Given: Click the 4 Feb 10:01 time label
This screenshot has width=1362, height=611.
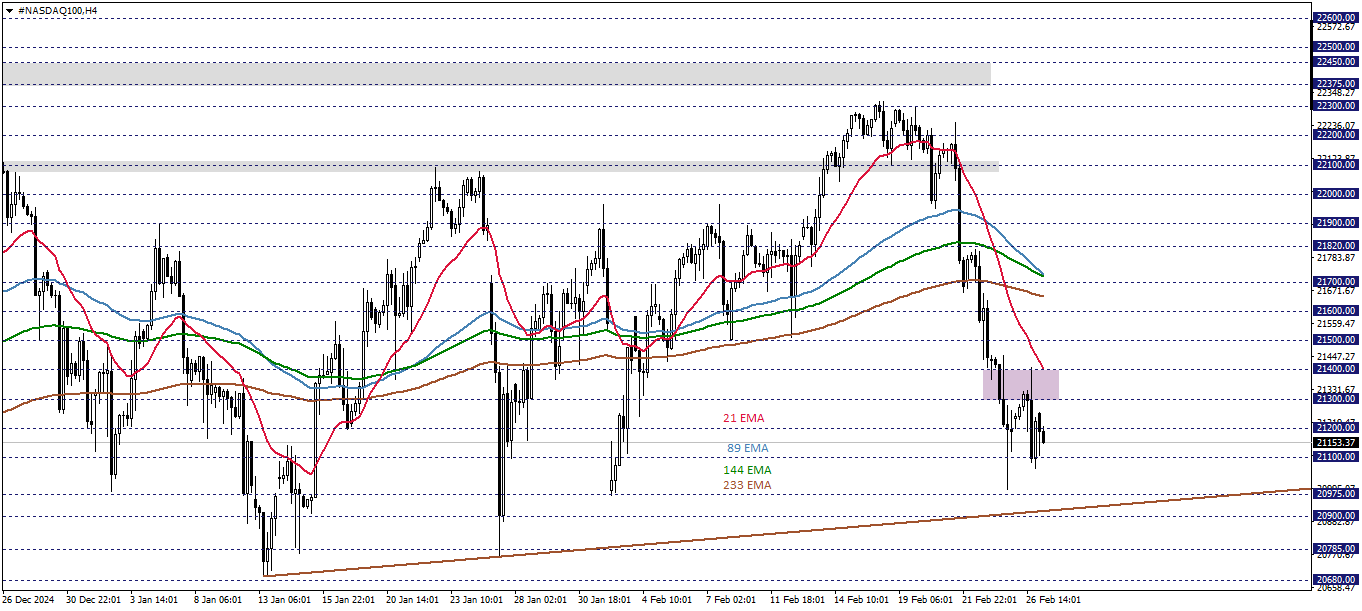Looking at the screenshot, I should pos(666,600).
